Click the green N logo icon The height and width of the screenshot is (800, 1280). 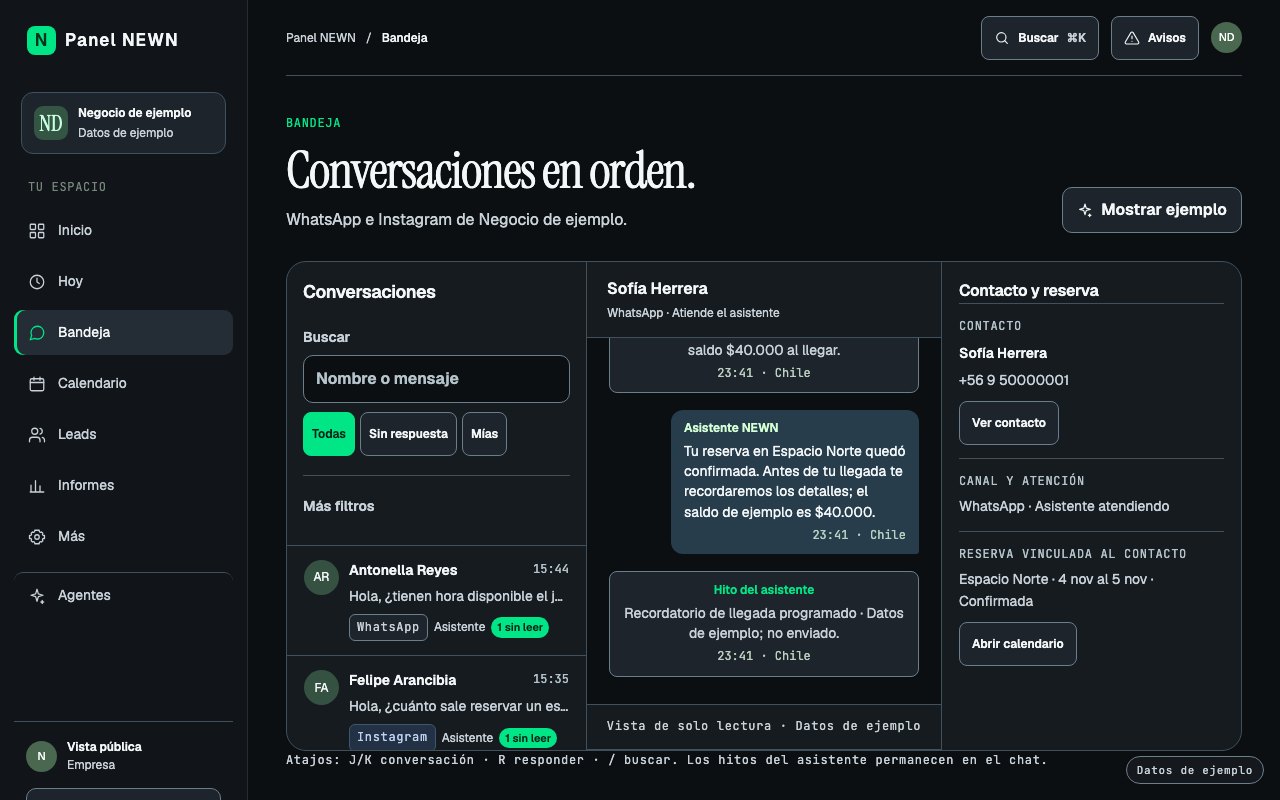pyautogui.click(x=41, y=40)
